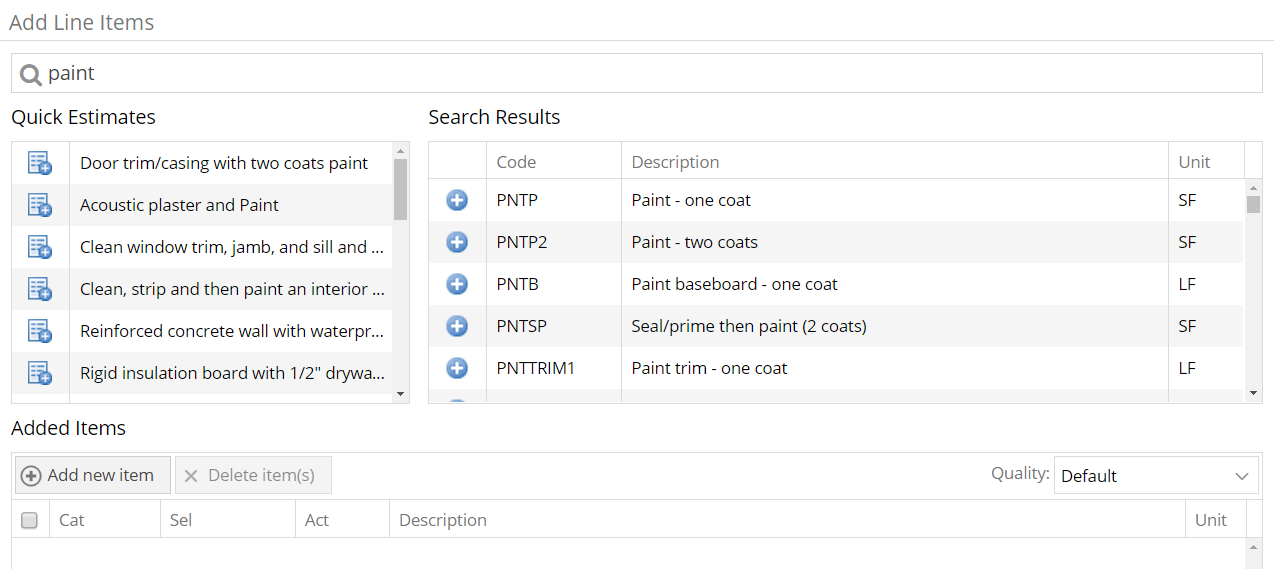Add PNTSP seal/prime then paint item
The width and height of the screenshot is (1274, 569).
[457, 326]
